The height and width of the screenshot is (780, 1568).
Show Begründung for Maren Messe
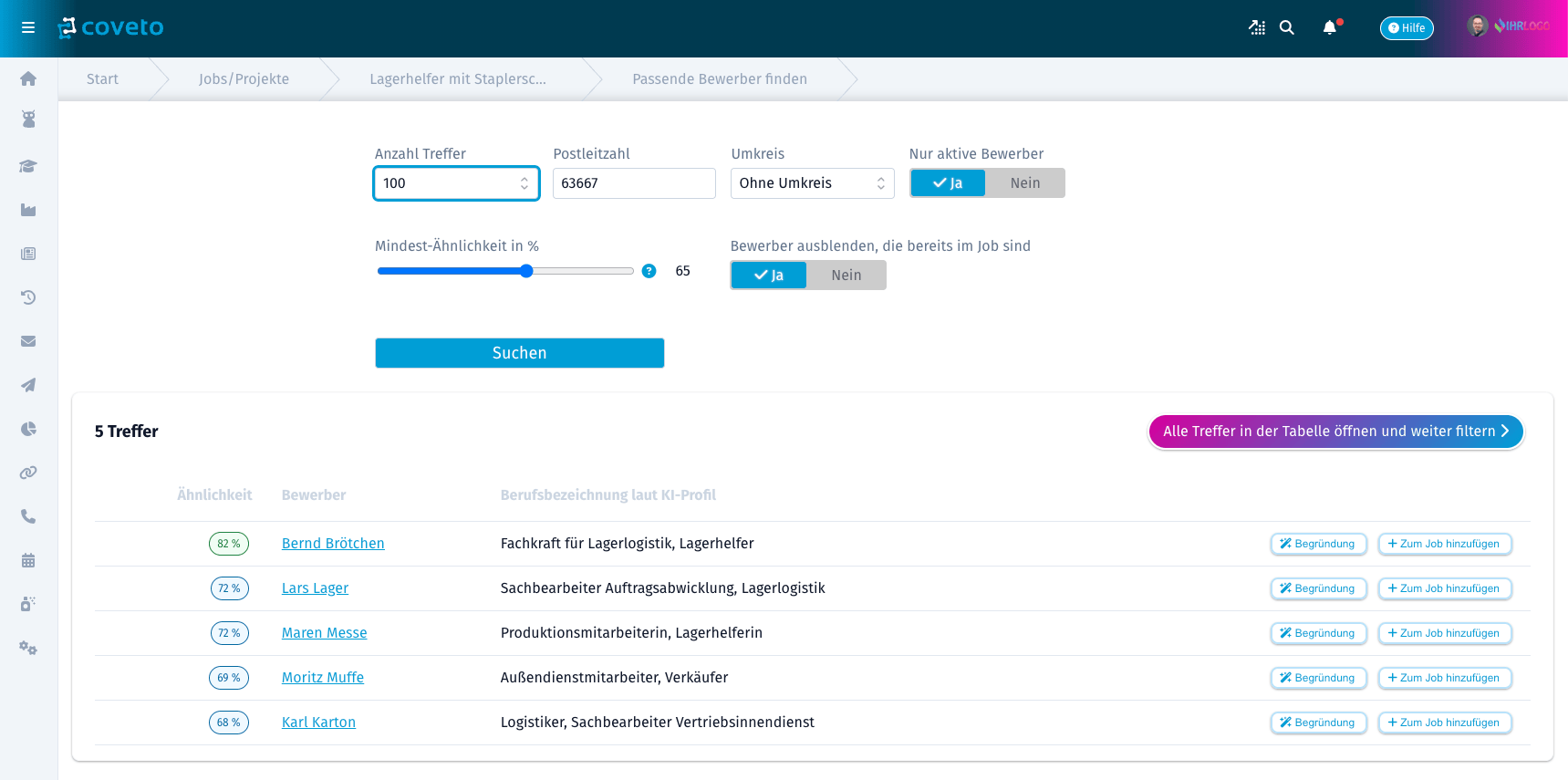(x=1318, y=633)
